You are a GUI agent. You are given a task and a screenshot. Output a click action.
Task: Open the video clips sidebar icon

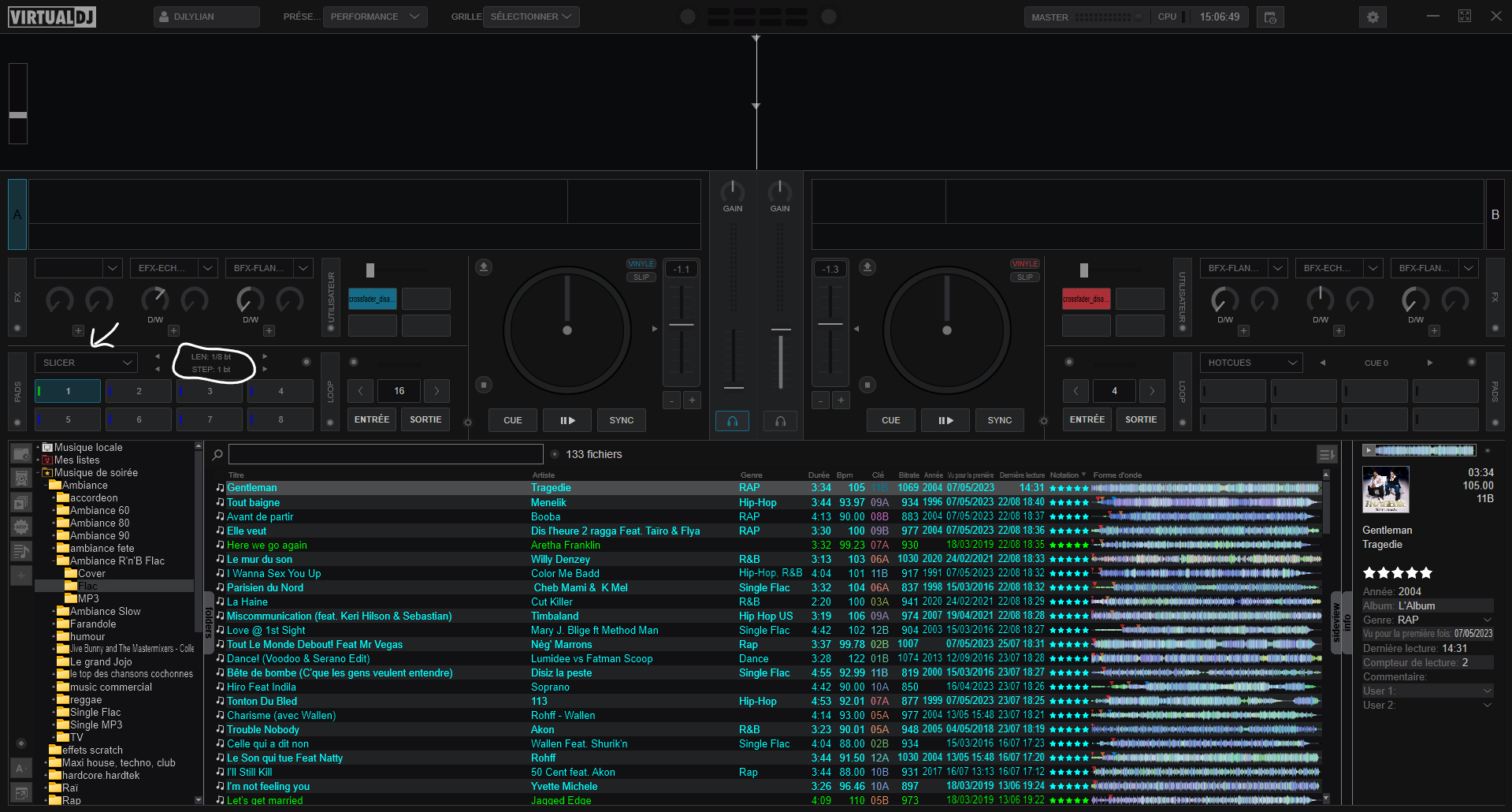[21, 502]
